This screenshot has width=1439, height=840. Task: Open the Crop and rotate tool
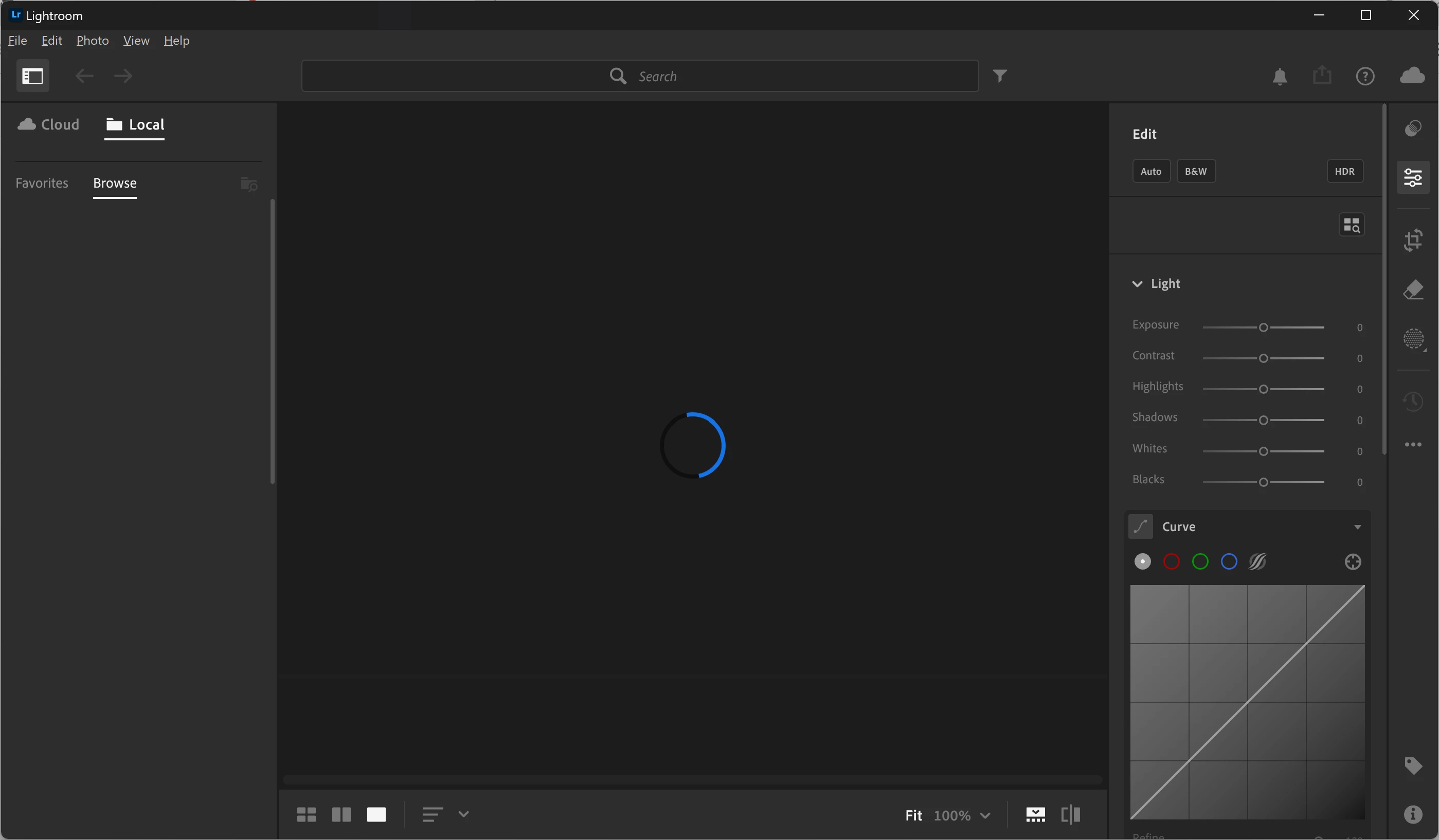click(1413, 240)
